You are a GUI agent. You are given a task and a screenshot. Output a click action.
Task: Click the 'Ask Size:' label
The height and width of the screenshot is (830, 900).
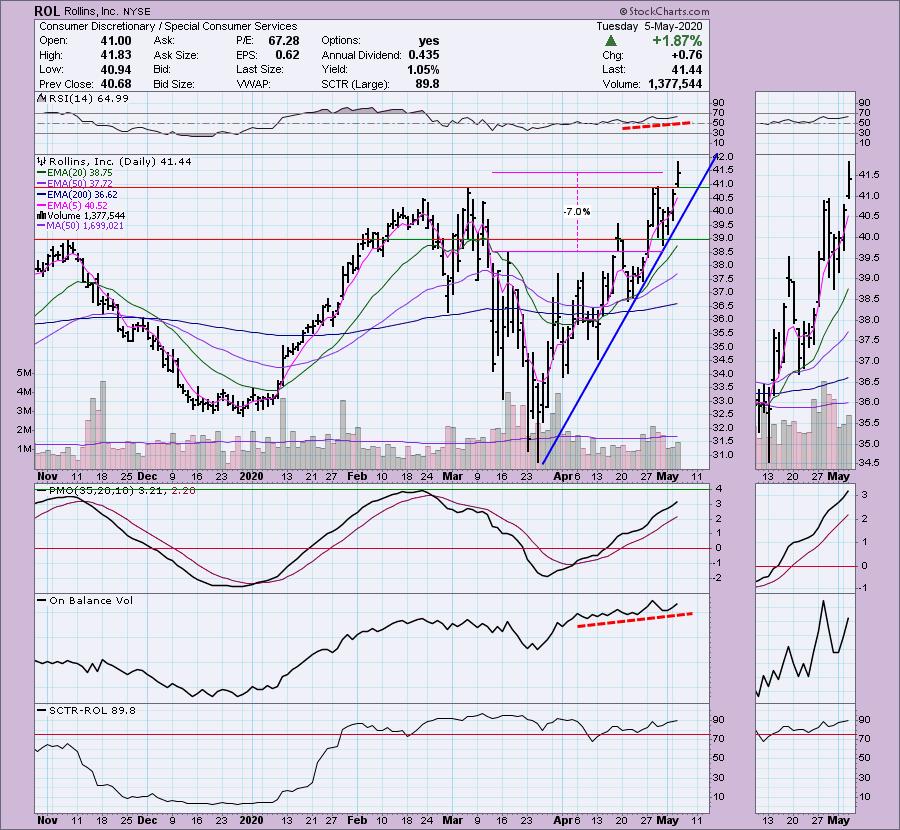tap(176, 55)
